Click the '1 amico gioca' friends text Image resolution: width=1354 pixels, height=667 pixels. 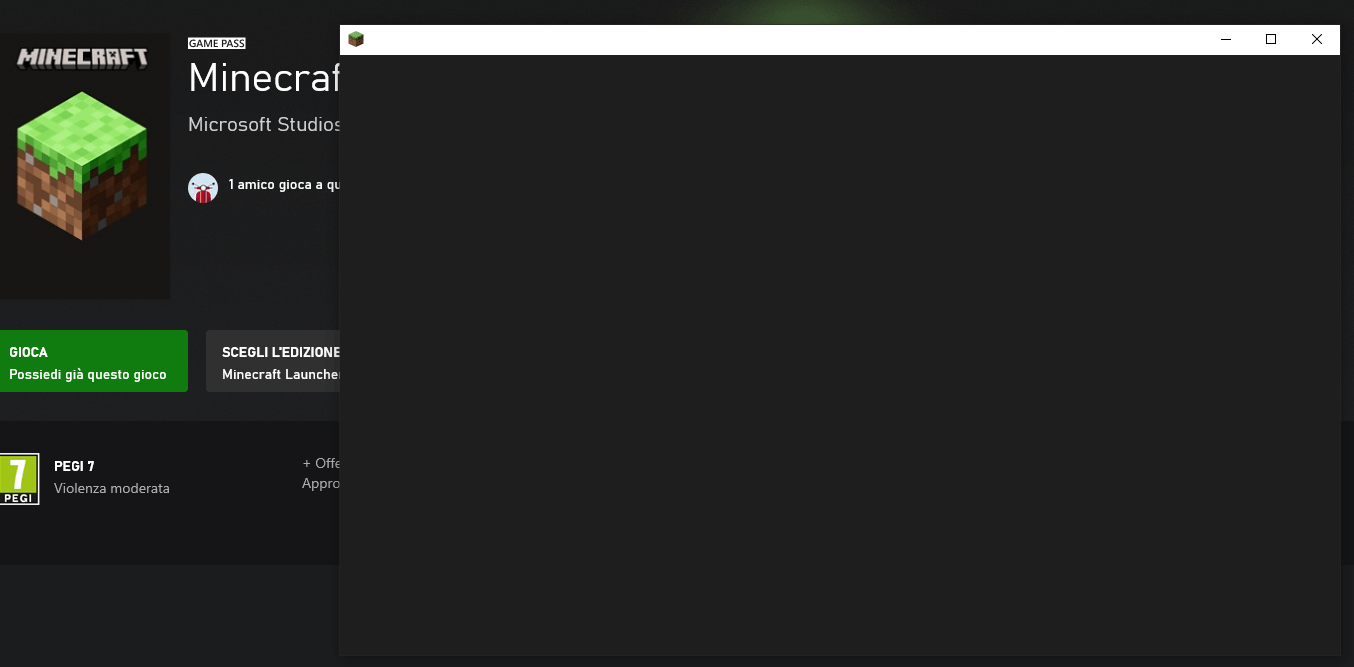284,185
